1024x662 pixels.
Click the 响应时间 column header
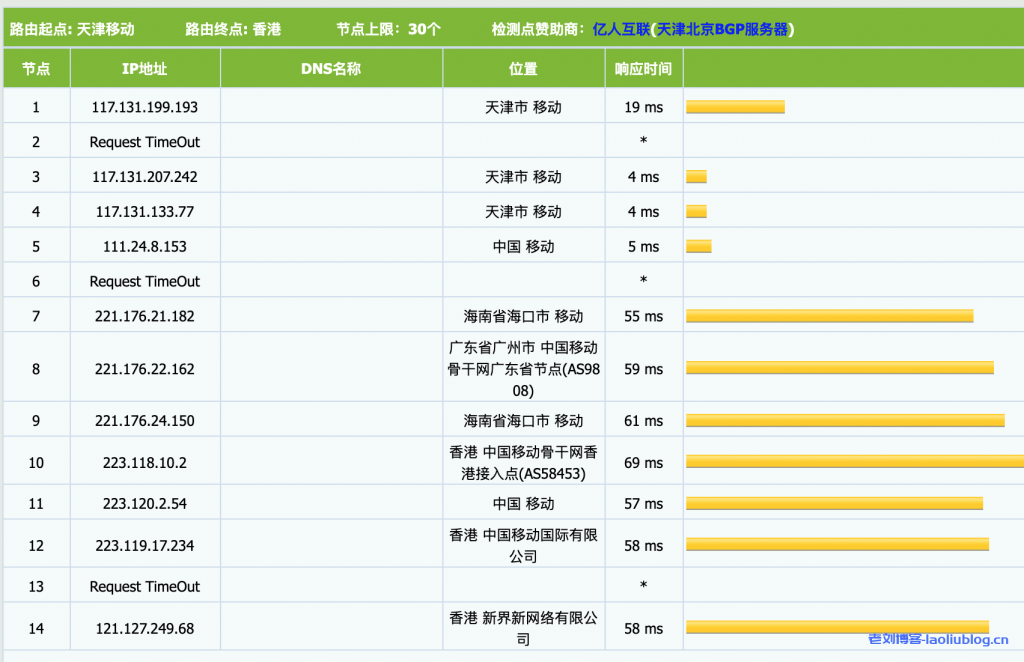(x=643, y=69)
